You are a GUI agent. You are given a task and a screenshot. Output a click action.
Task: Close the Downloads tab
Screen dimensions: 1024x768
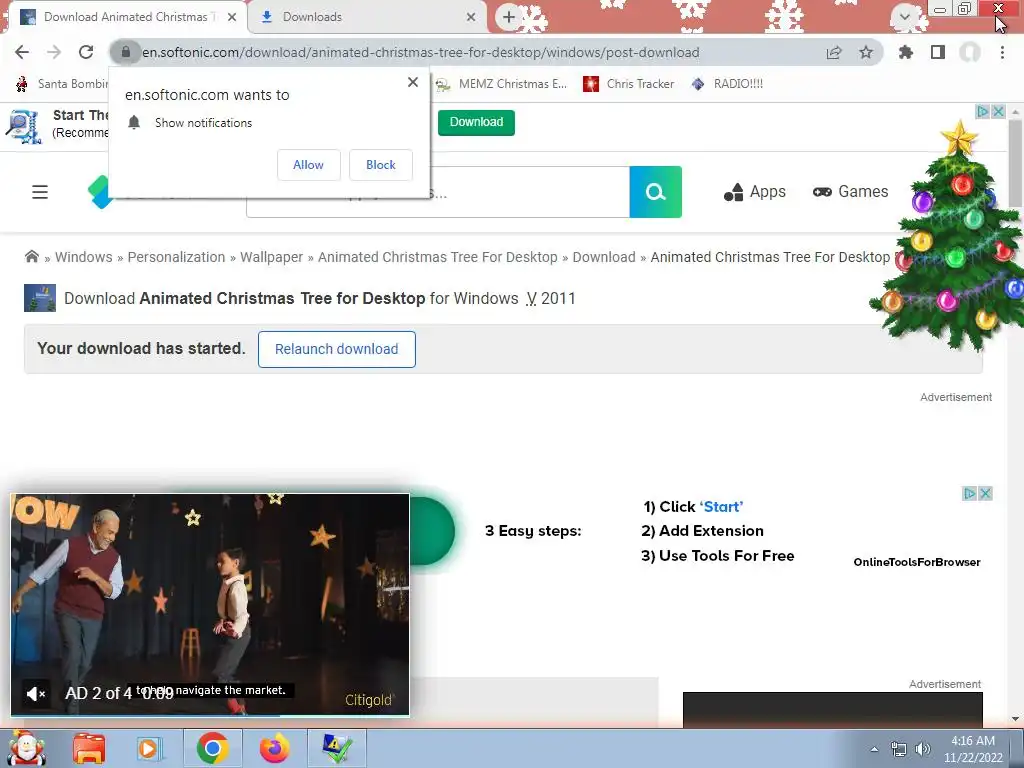click(471, 17)
